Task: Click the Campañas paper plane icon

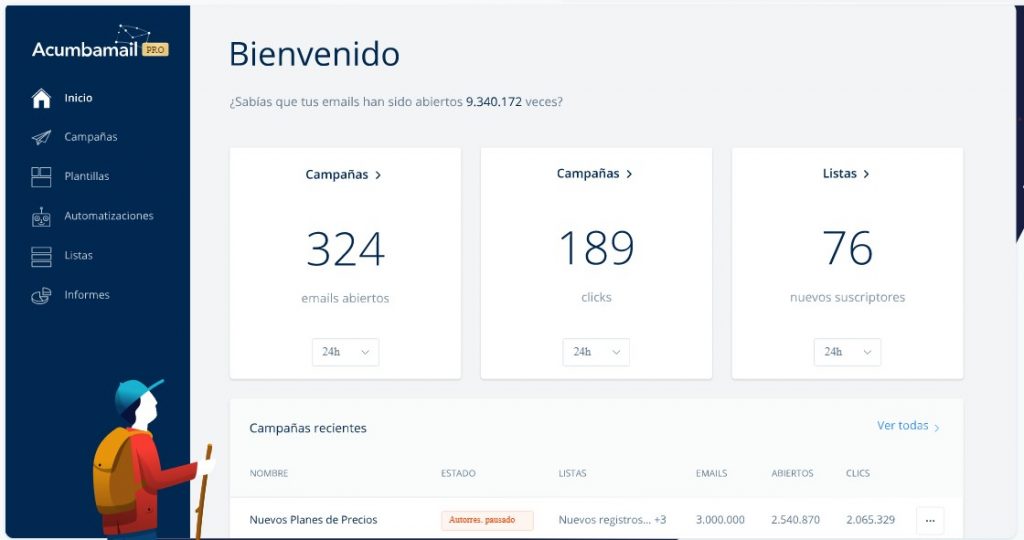Action: coord(41,137)
